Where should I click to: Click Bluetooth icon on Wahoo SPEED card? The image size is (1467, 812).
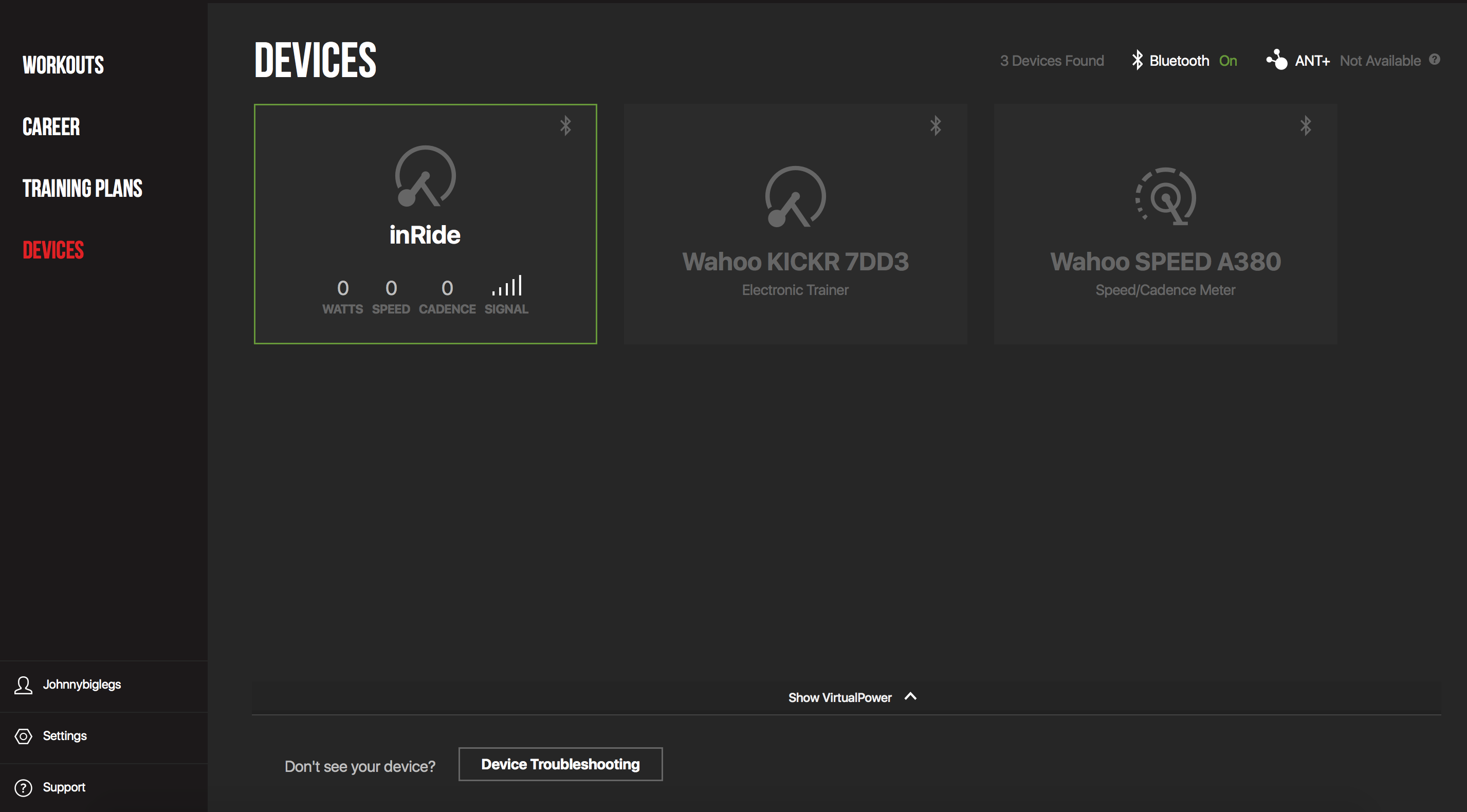(x=1305, y=125)
